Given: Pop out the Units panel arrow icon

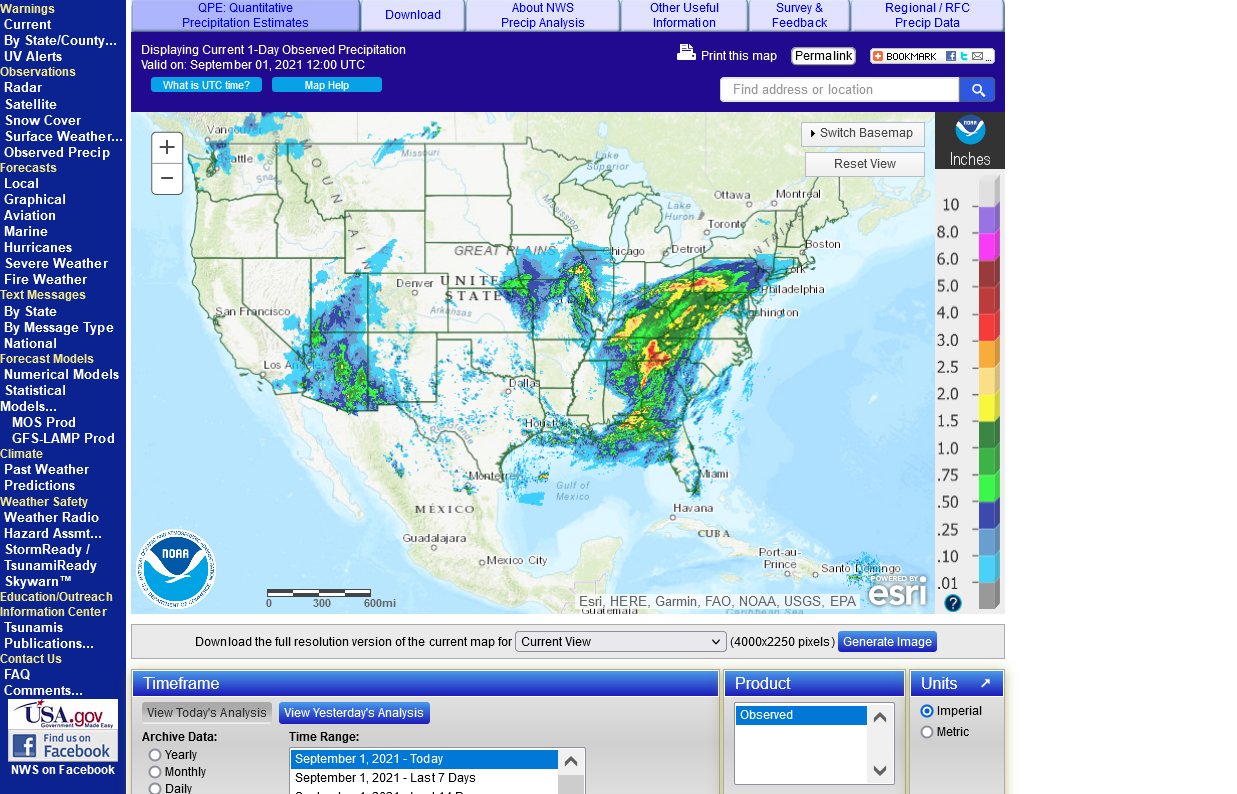Looking at the screenshot, I should pyautogui.click(x=985, y=683).
